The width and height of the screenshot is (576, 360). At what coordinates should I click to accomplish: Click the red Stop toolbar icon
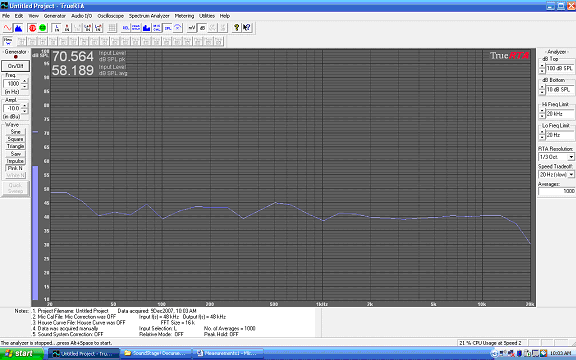point(32,28)
